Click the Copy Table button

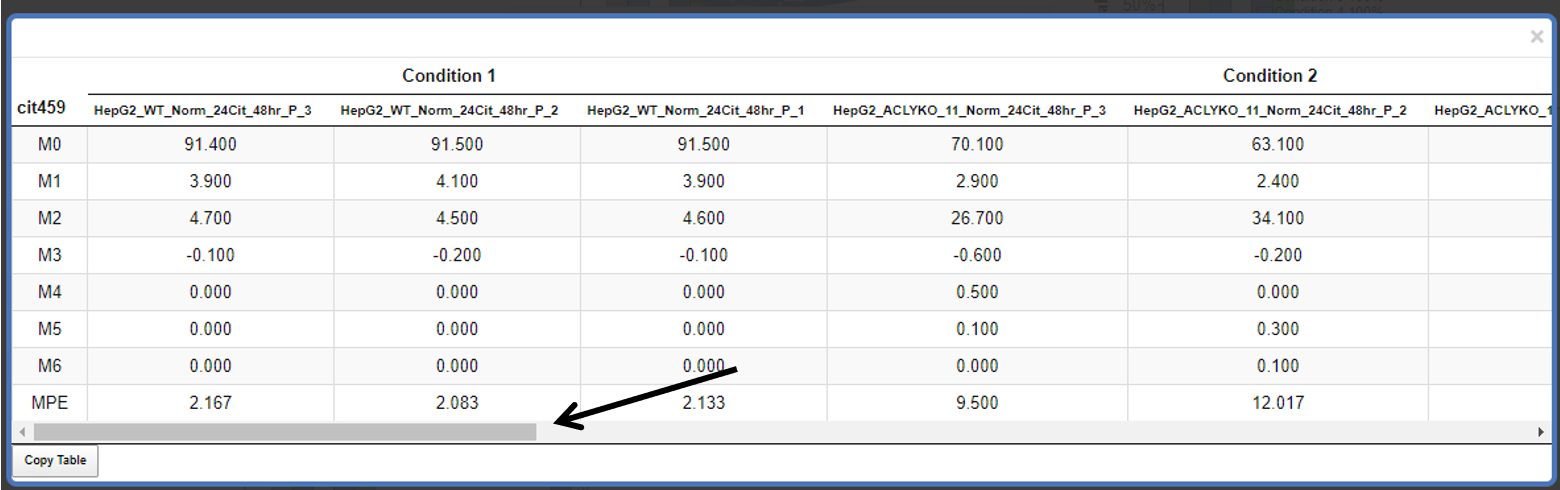tap(55, 461)
